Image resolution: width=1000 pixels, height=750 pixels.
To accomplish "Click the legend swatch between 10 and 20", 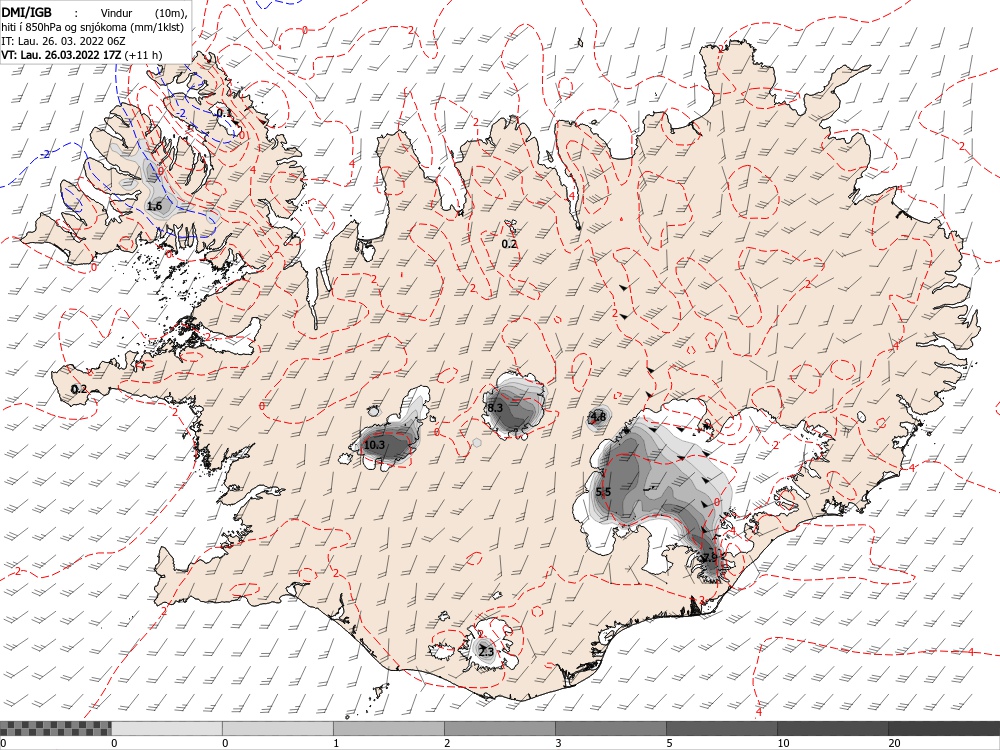I will pyautogui.click(x=833, y=728).
